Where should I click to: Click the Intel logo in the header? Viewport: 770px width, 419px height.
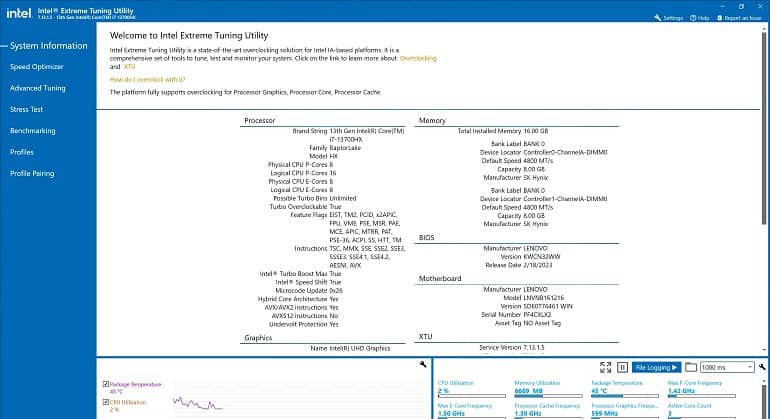pos(19,13)
